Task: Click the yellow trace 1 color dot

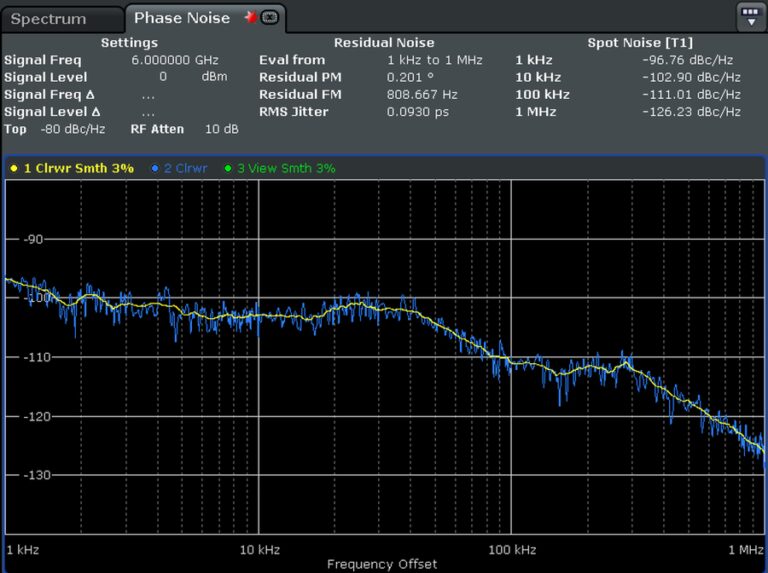Action: coord(13,168)
